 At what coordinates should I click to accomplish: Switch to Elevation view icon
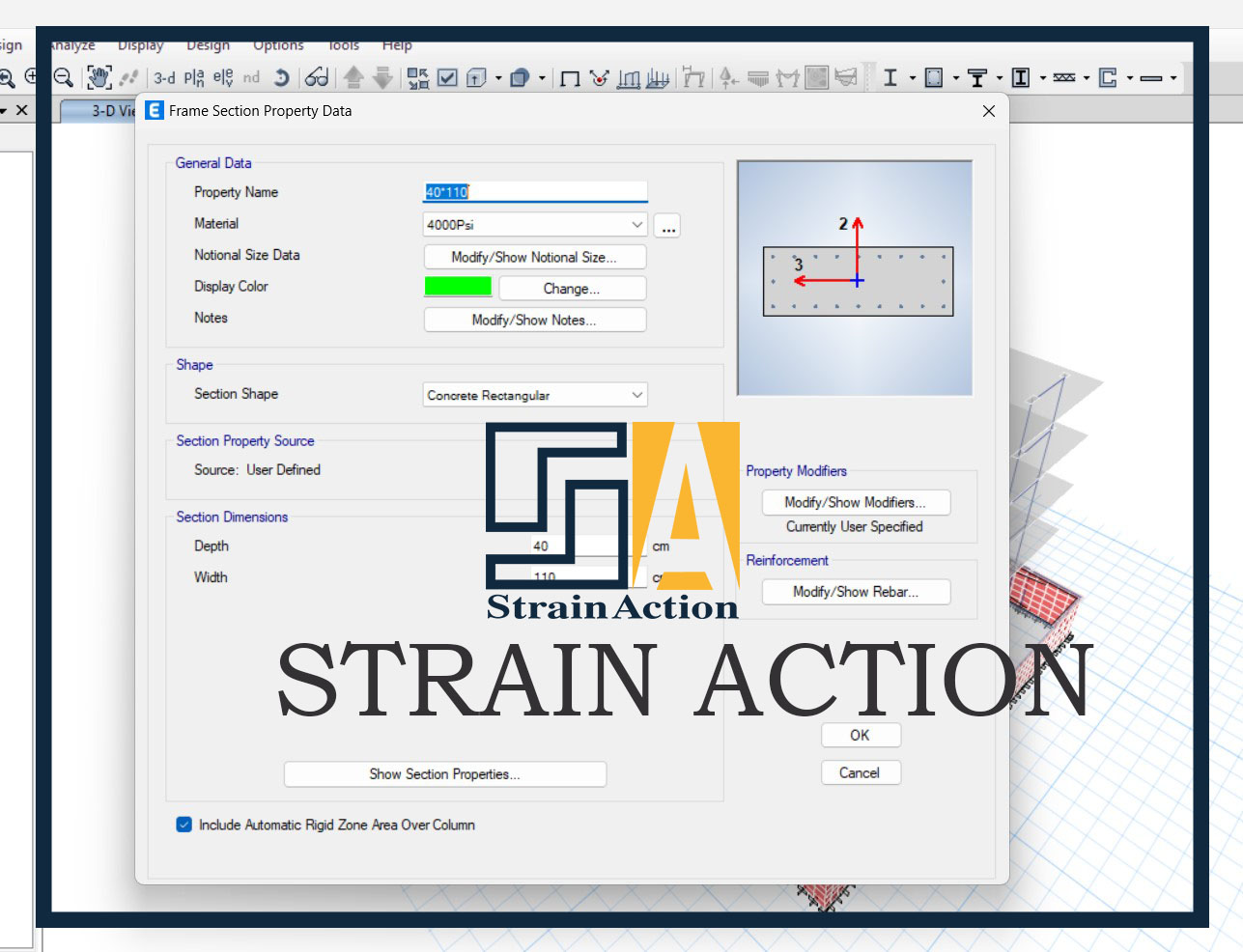coord(223,78)
